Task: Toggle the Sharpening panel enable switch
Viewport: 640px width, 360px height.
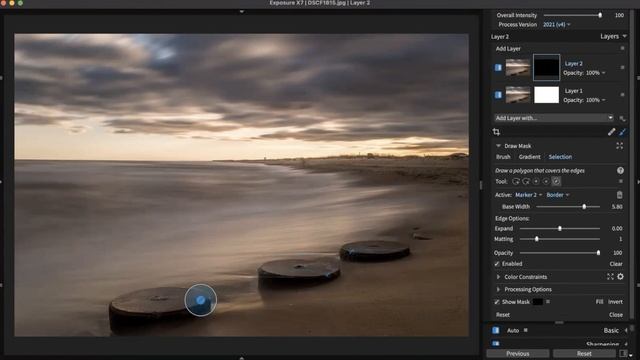Action: (x=496, y=344)
